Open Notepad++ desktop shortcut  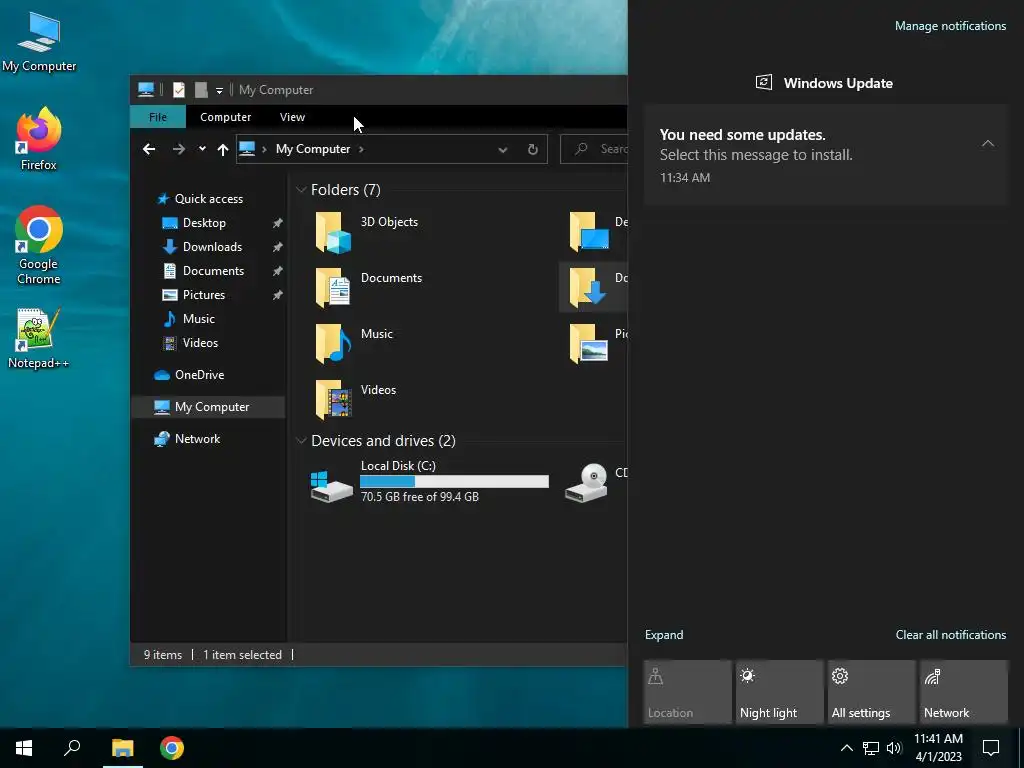pos(39,338)
